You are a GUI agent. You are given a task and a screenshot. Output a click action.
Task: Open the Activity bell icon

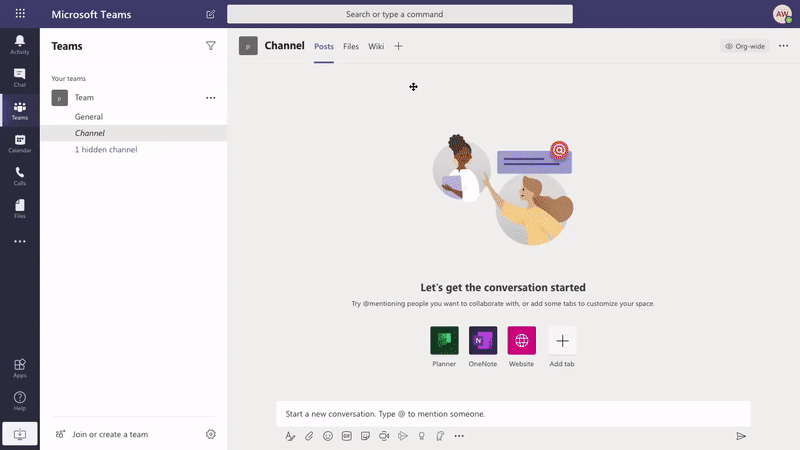click(20, 45)
